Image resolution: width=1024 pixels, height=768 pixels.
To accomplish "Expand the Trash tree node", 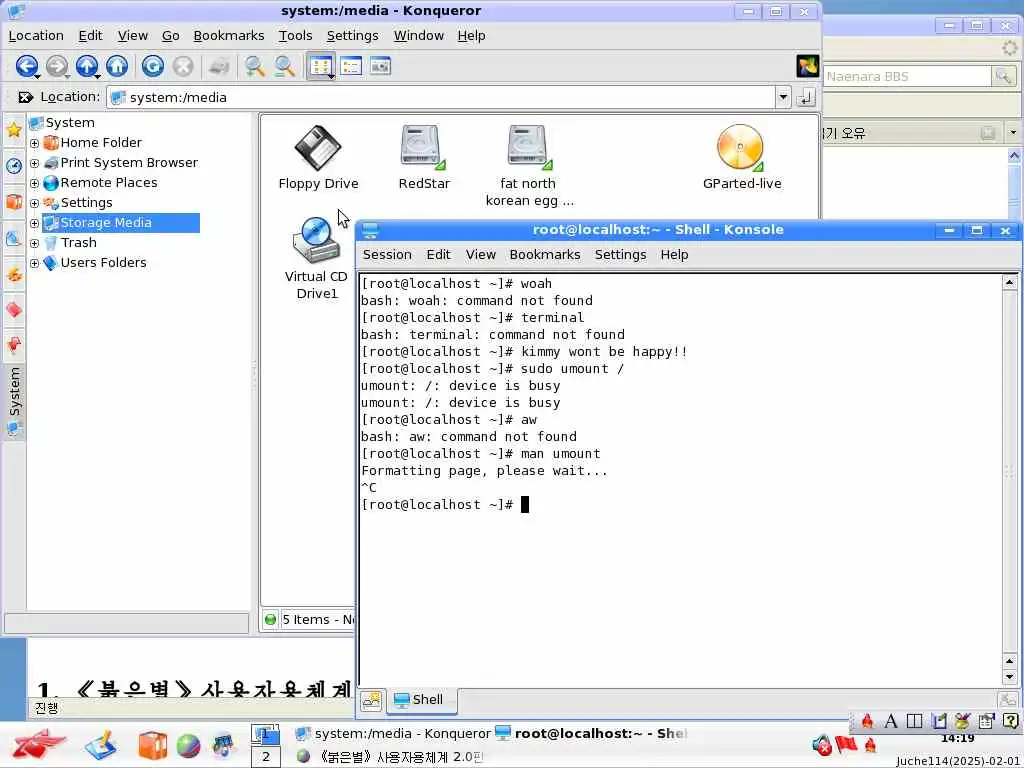I will click(35, 244).
